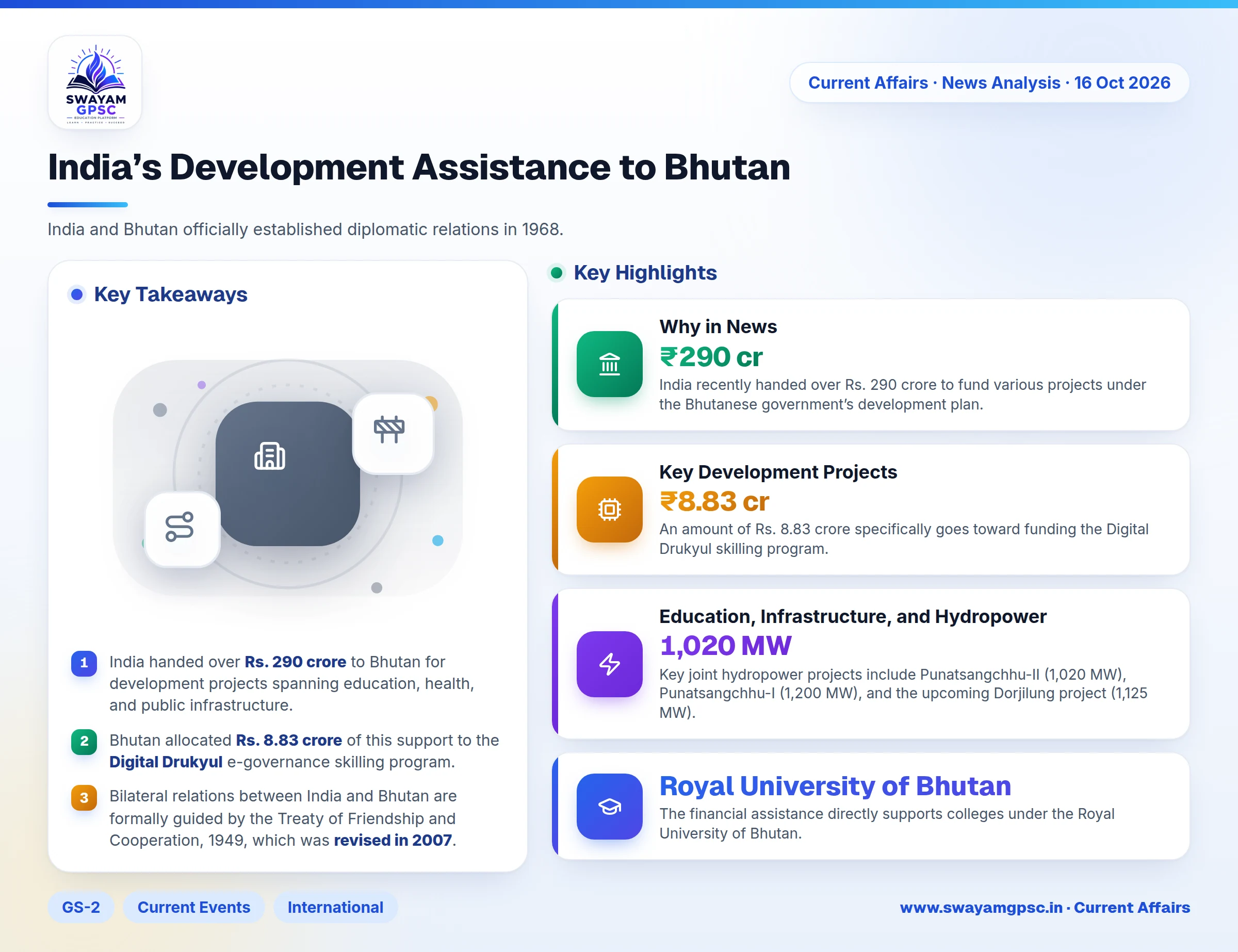
Task: Click the 1,020 MW figure
Action: [x=726, y=646]
